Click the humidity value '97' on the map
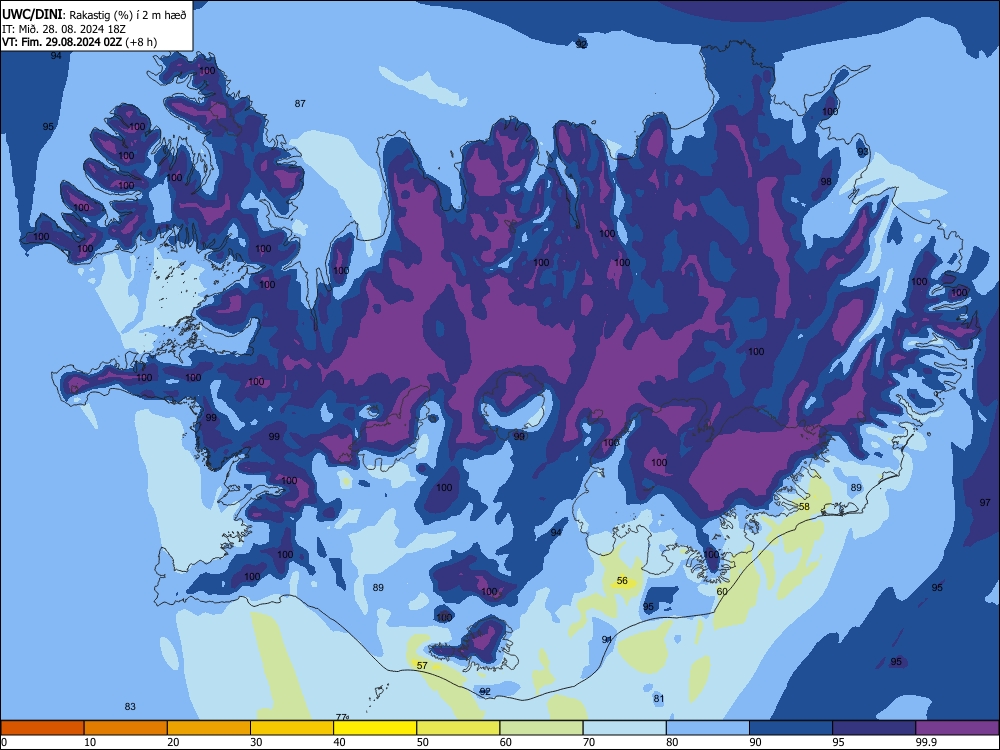This screenshot has height=750, width=1000. coord(985,503)
